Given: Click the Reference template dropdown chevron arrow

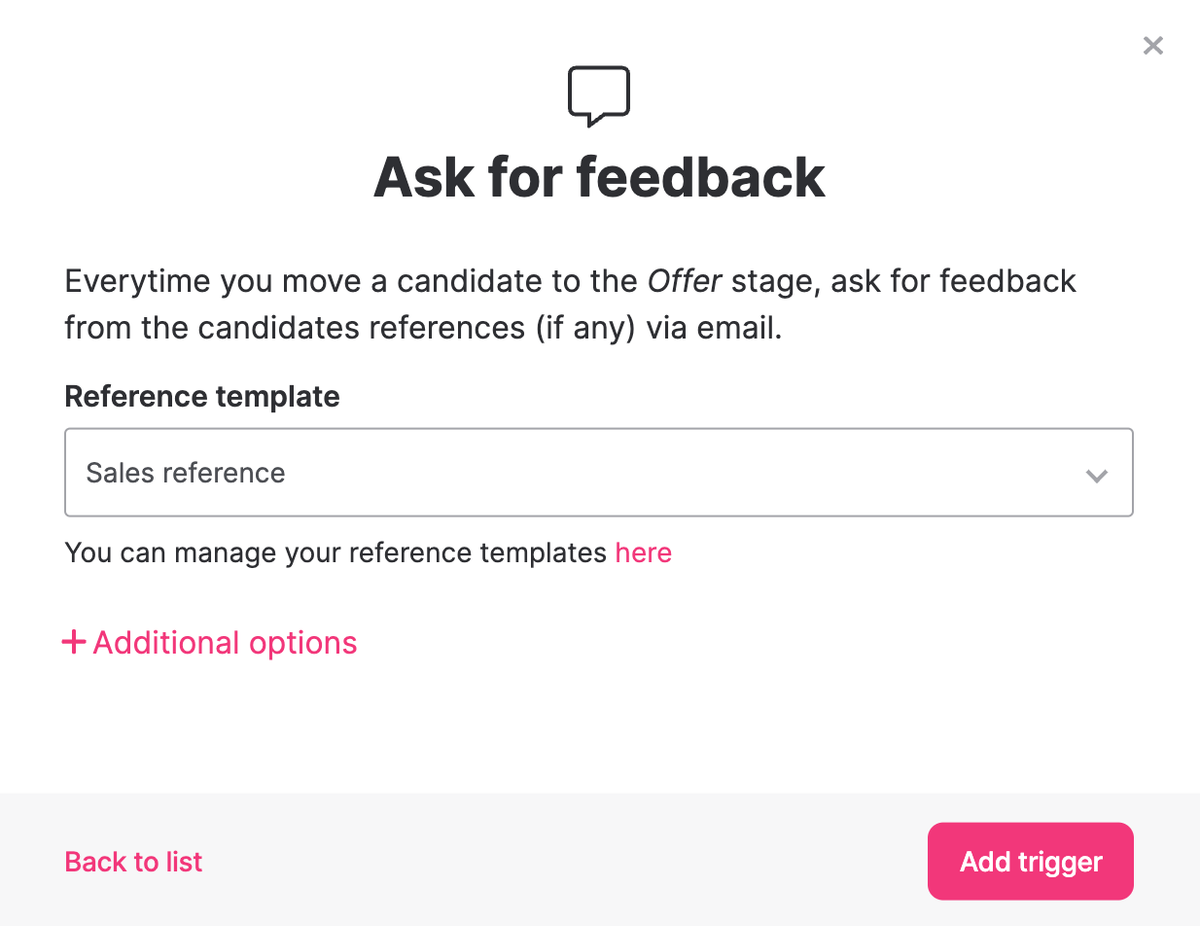Looking at the screenshot, I should (x=1096, y=475).
